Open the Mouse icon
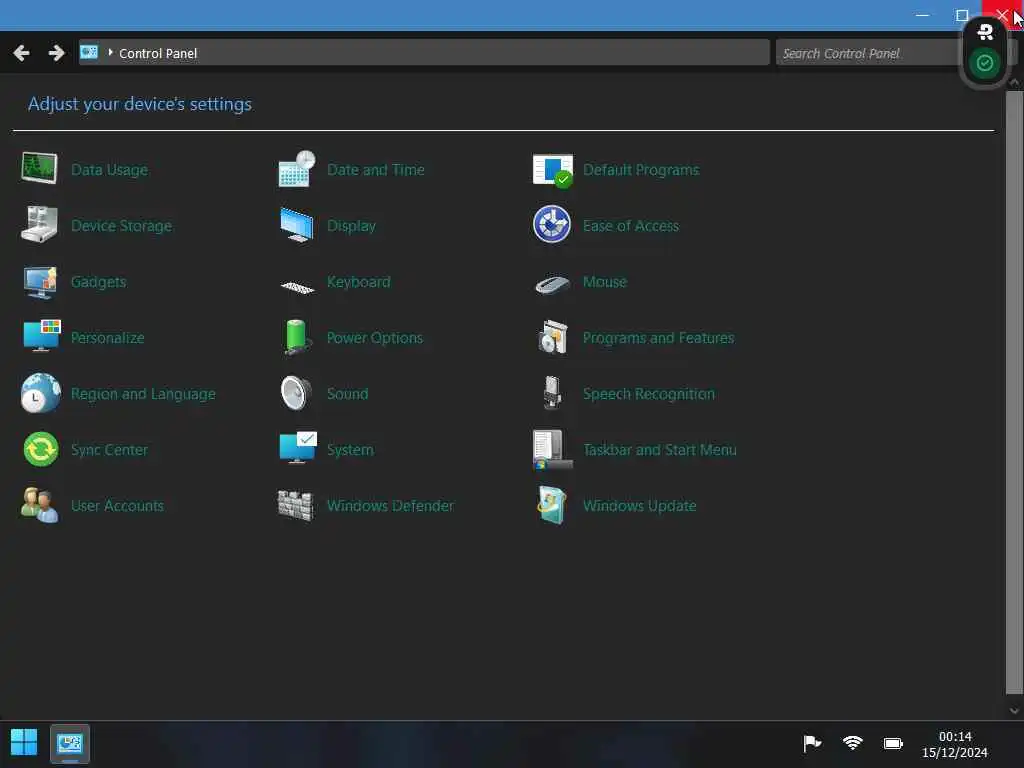 pos(552,284)
